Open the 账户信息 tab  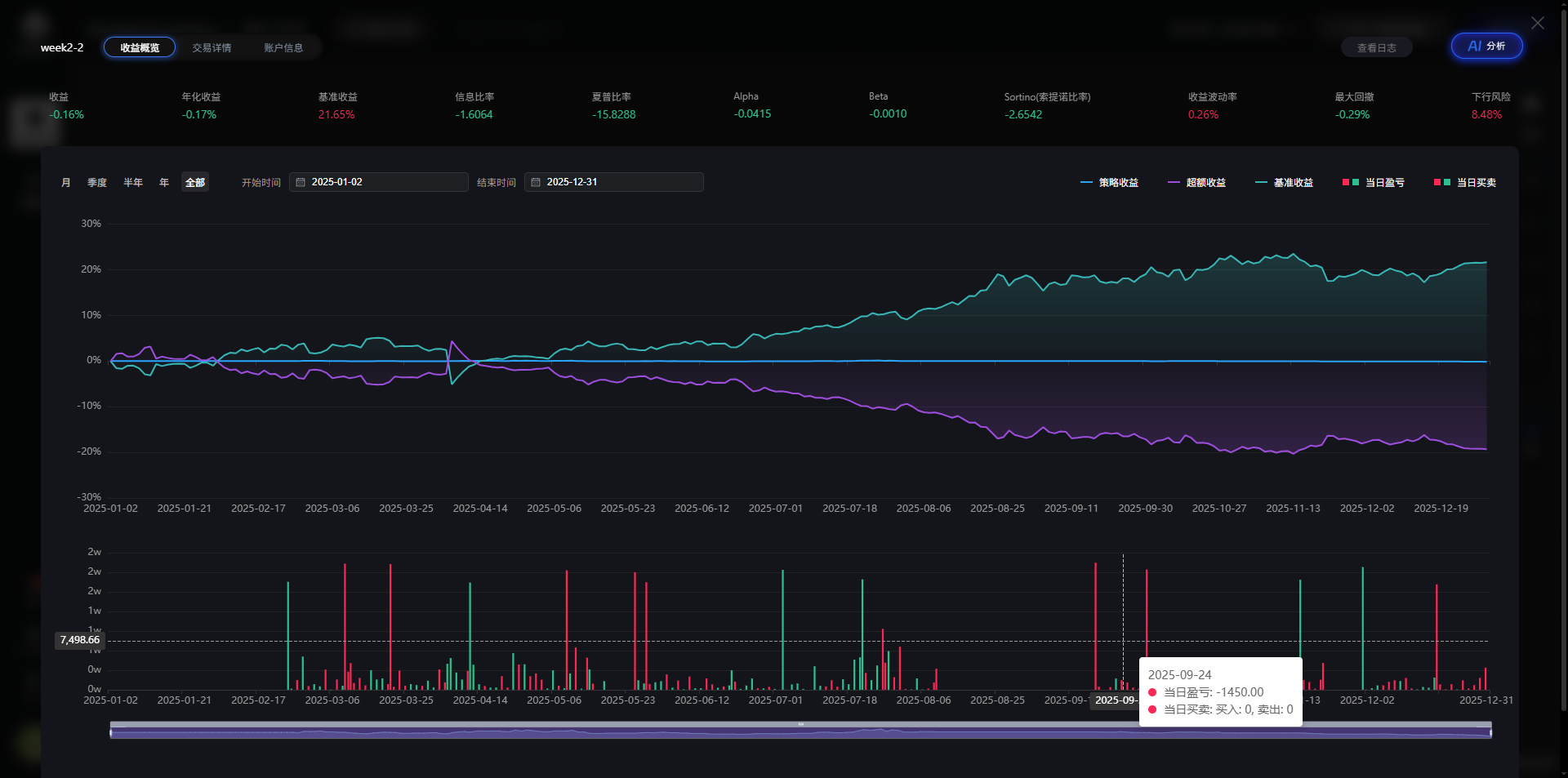point(283,47)
